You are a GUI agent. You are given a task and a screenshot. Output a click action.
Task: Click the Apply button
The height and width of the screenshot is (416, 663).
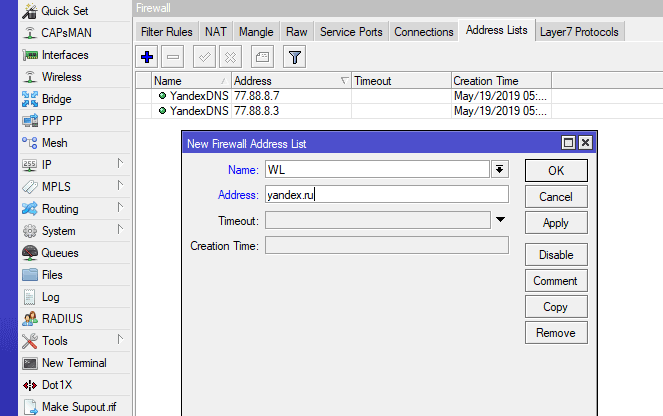pyautogui.click(x=556, y=223)
